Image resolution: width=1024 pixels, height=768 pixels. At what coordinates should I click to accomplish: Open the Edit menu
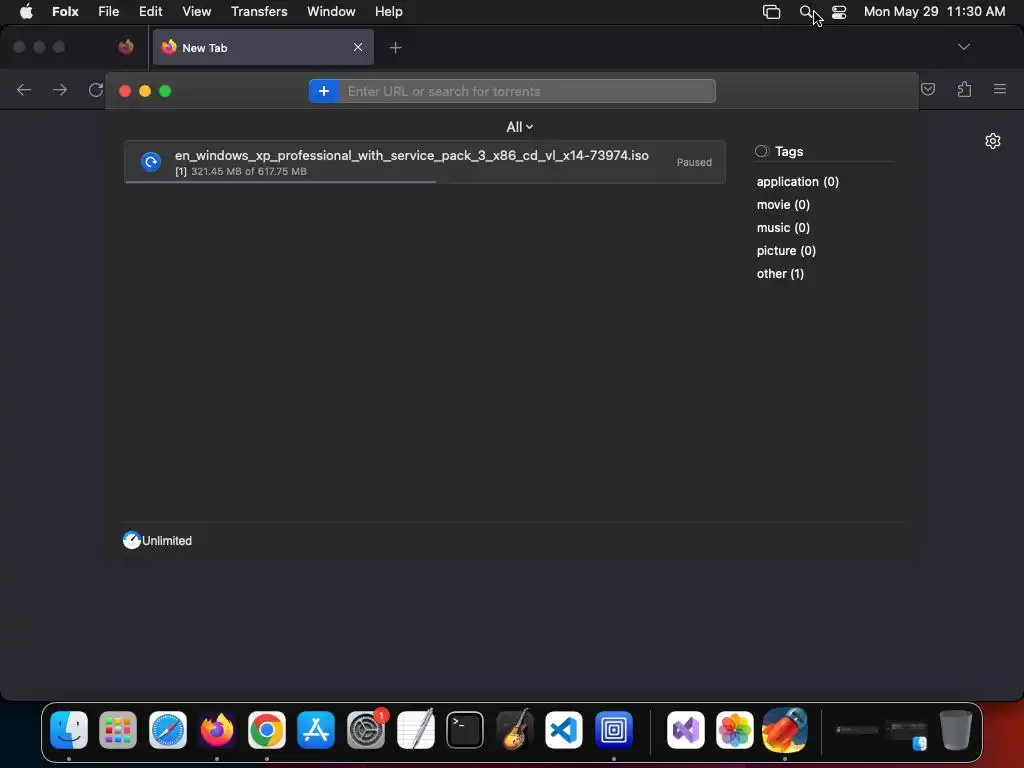click(x=150, y=12)
